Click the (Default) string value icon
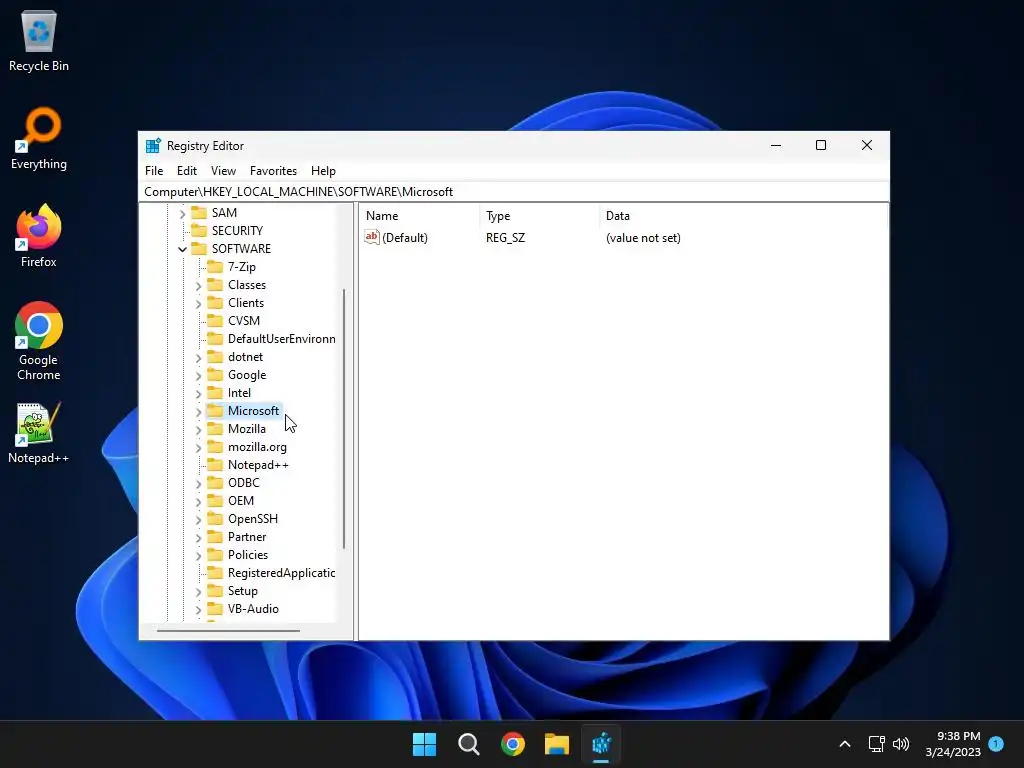The width and height of the screenshot is (1024, 768). coord(372,238)
